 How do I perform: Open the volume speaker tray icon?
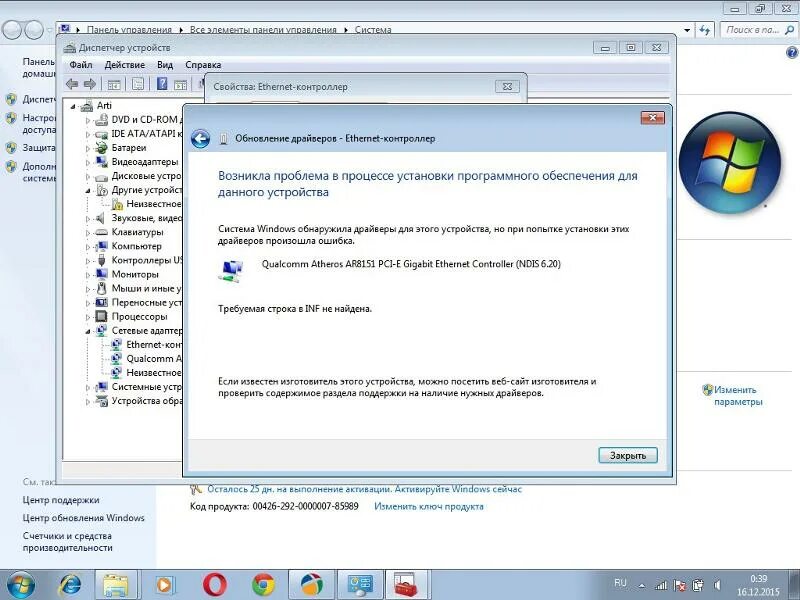(717, 585)
